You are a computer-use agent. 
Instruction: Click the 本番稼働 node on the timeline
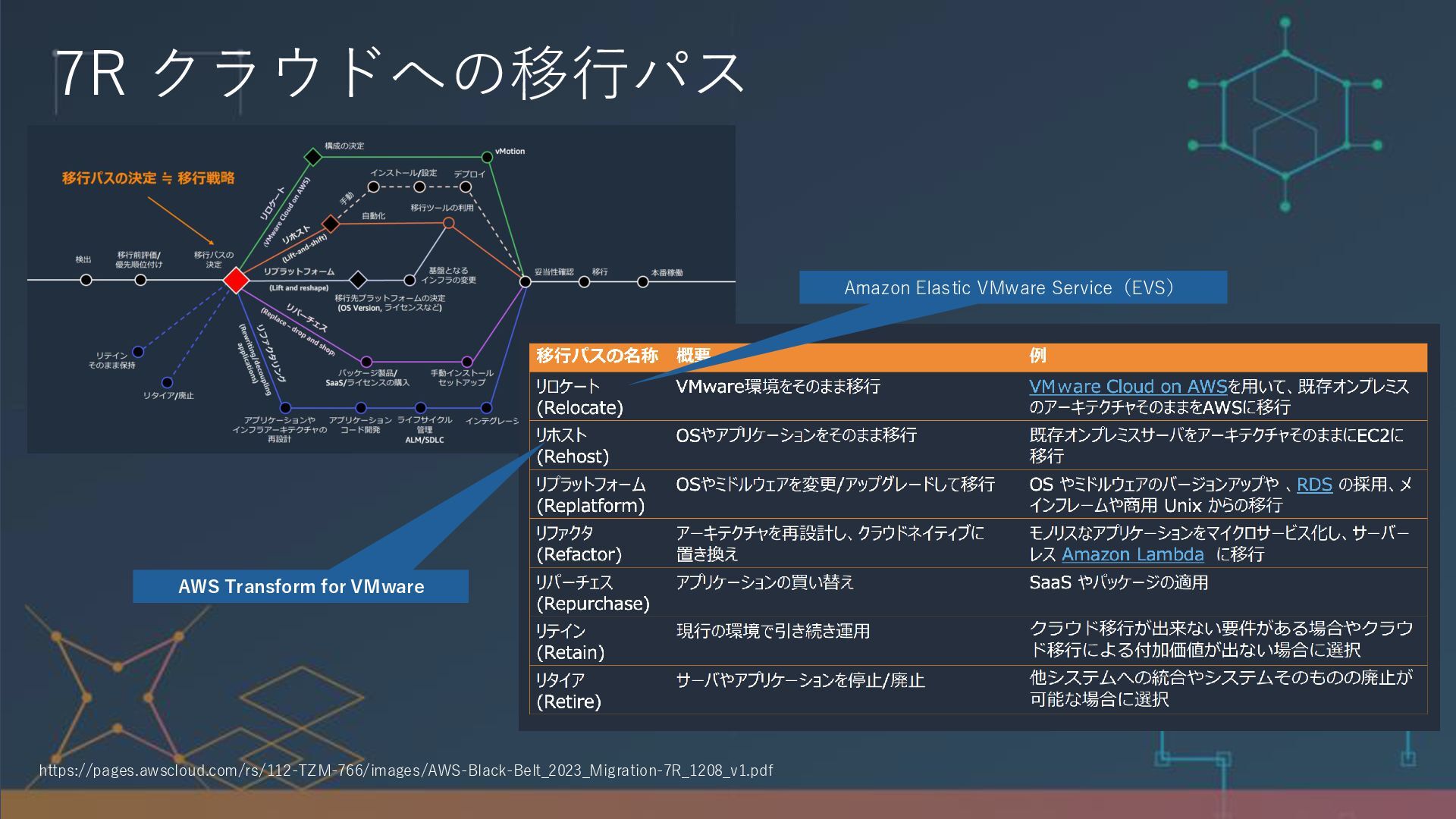643,281
